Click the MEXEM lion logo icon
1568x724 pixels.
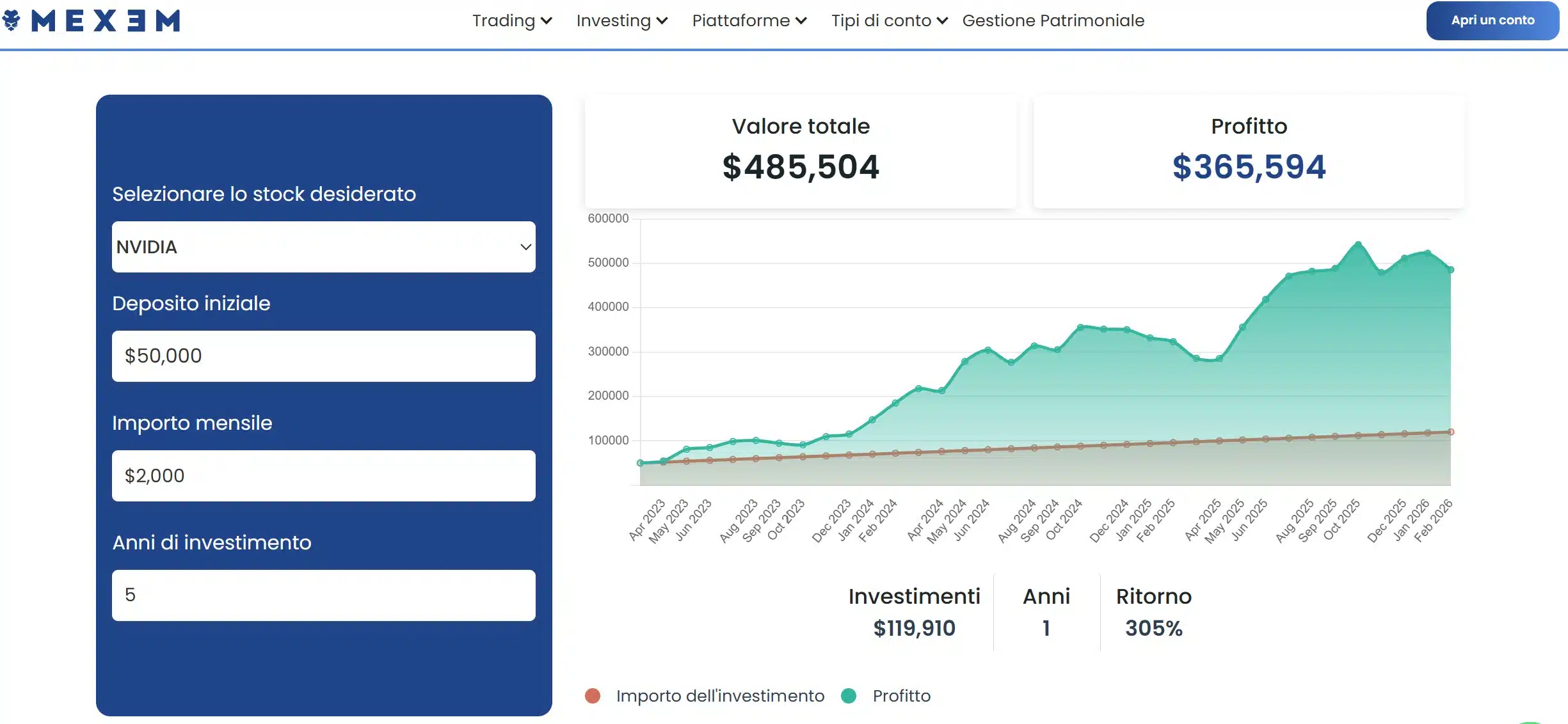(13, 20)
